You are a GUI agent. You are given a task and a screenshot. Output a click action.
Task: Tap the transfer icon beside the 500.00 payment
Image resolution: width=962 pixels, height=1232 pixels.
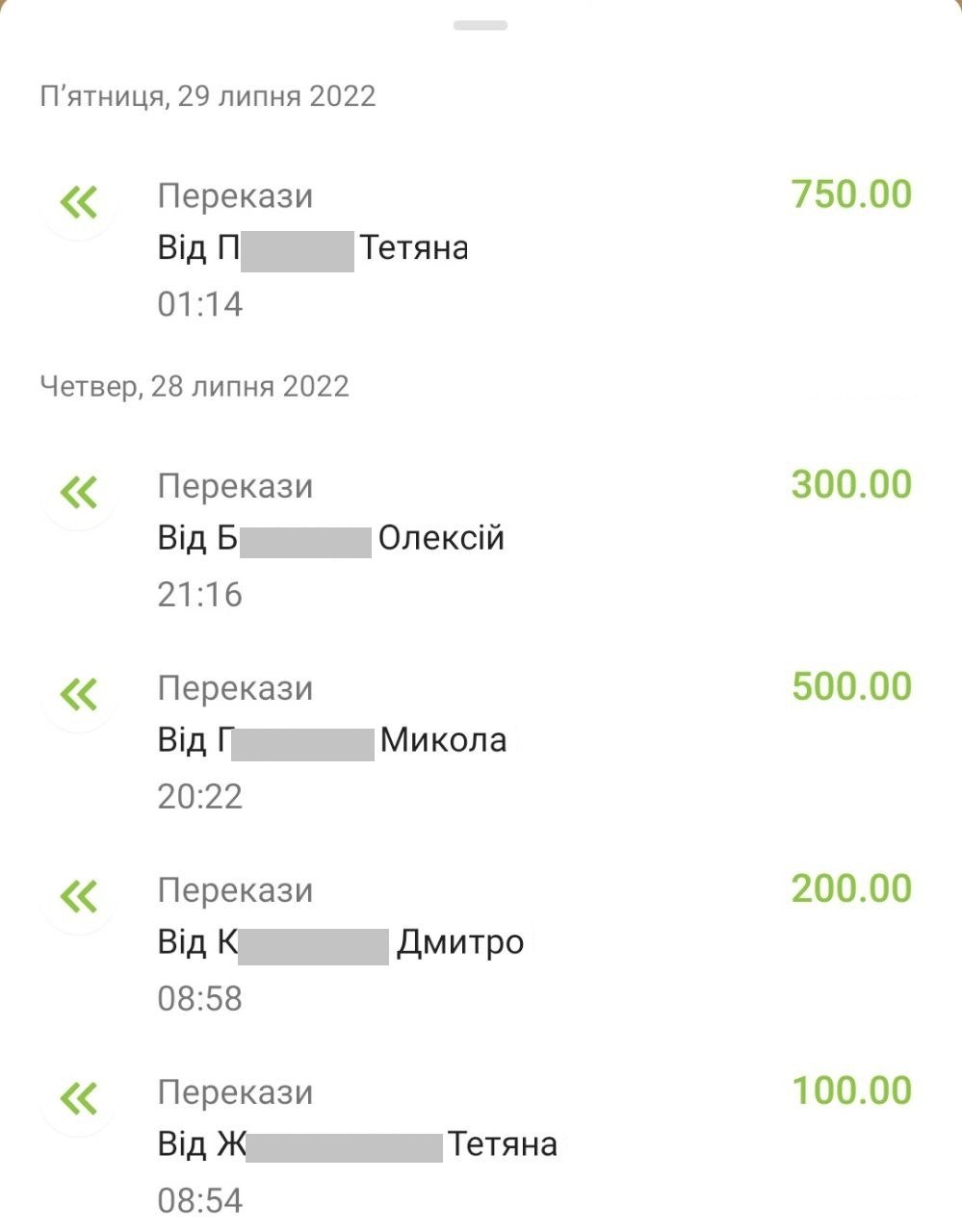tap(79, 694)
